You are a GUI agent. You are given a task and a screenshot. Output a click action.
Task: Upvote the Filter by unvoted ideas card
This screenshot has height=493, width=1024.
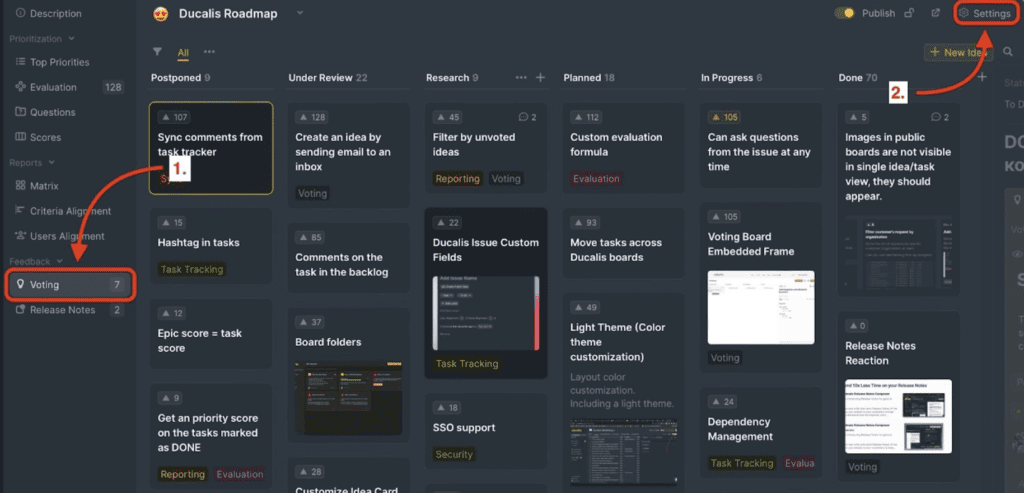[x=448, y=118]
